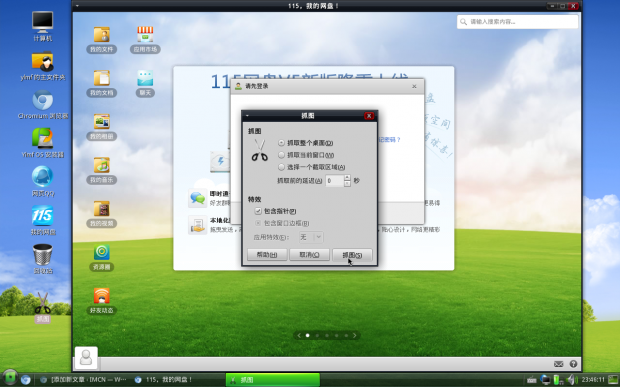The height and width of the screenshot is (387, 620).
Task: Open the 抓图 dialog title bar menu arrow
Action: 248,115
